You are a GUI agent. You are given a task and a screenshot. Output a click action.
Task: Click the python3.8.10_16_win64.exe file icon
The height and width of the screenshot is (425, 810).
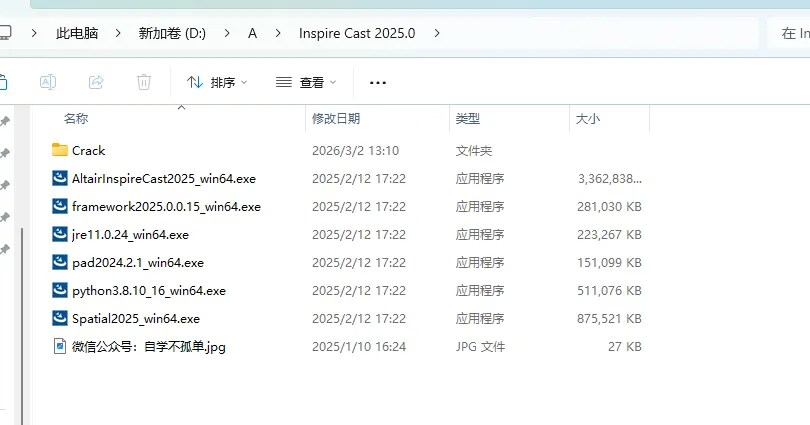[60, 290]
